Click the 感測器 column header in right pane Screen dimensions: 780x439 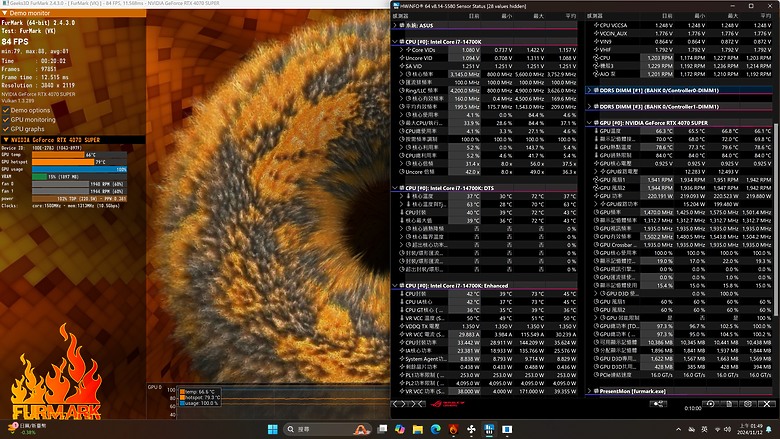595,16
